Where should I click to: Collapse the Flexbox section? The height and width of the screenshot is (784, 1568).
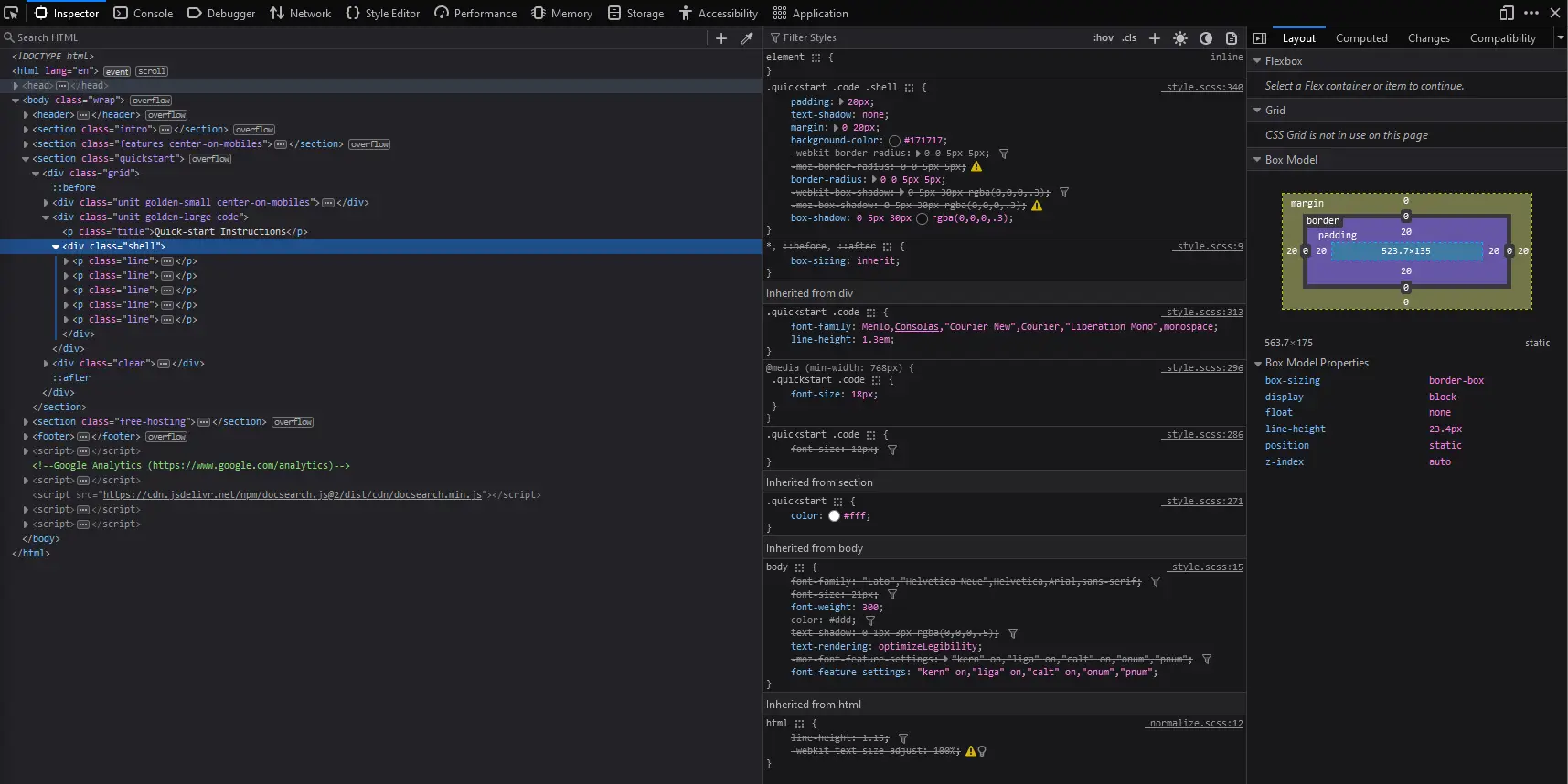click(x=1257, y=61)
